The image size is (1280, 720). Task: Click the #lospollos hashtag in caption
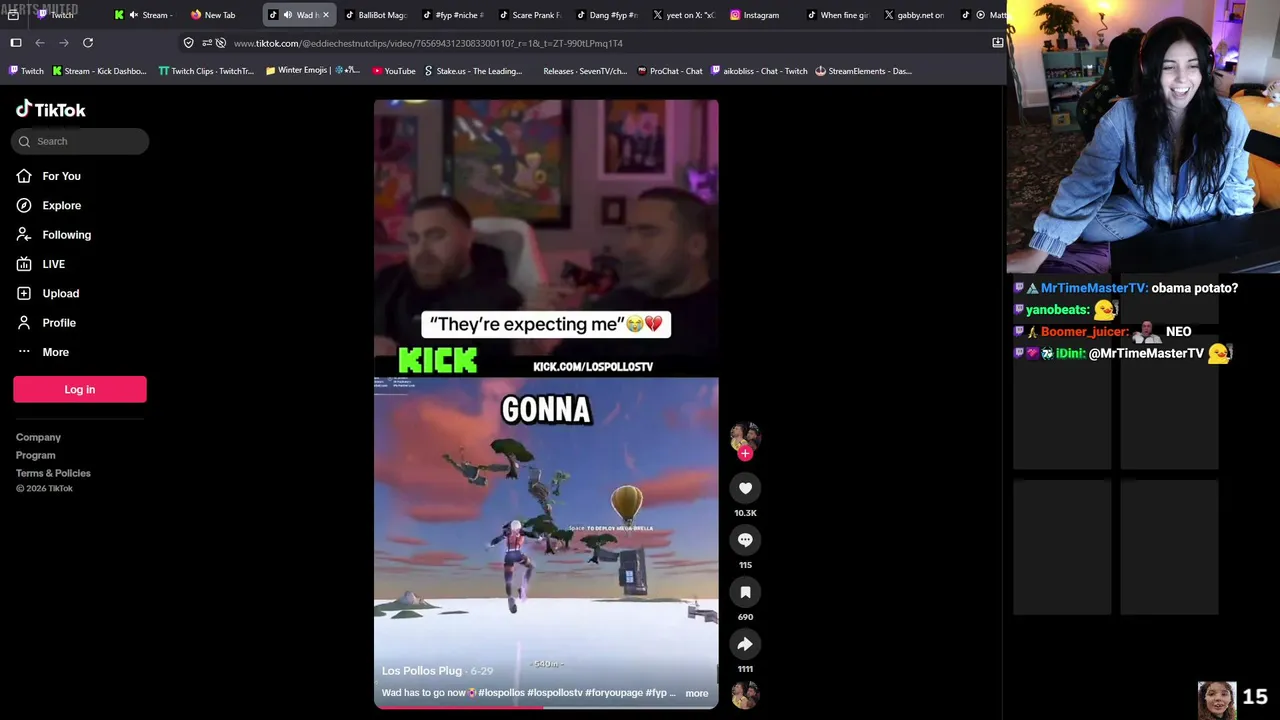(x=502, y=693)
